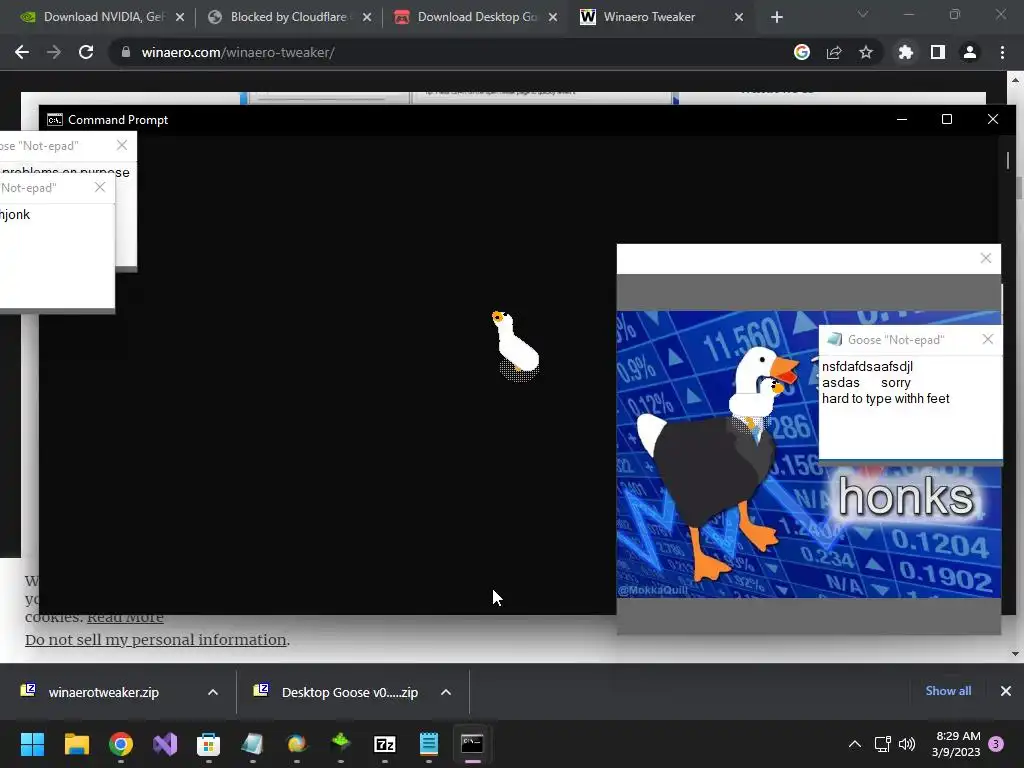Open the Desktop Goose notepad-style taskbar icon

click(252, 744)
